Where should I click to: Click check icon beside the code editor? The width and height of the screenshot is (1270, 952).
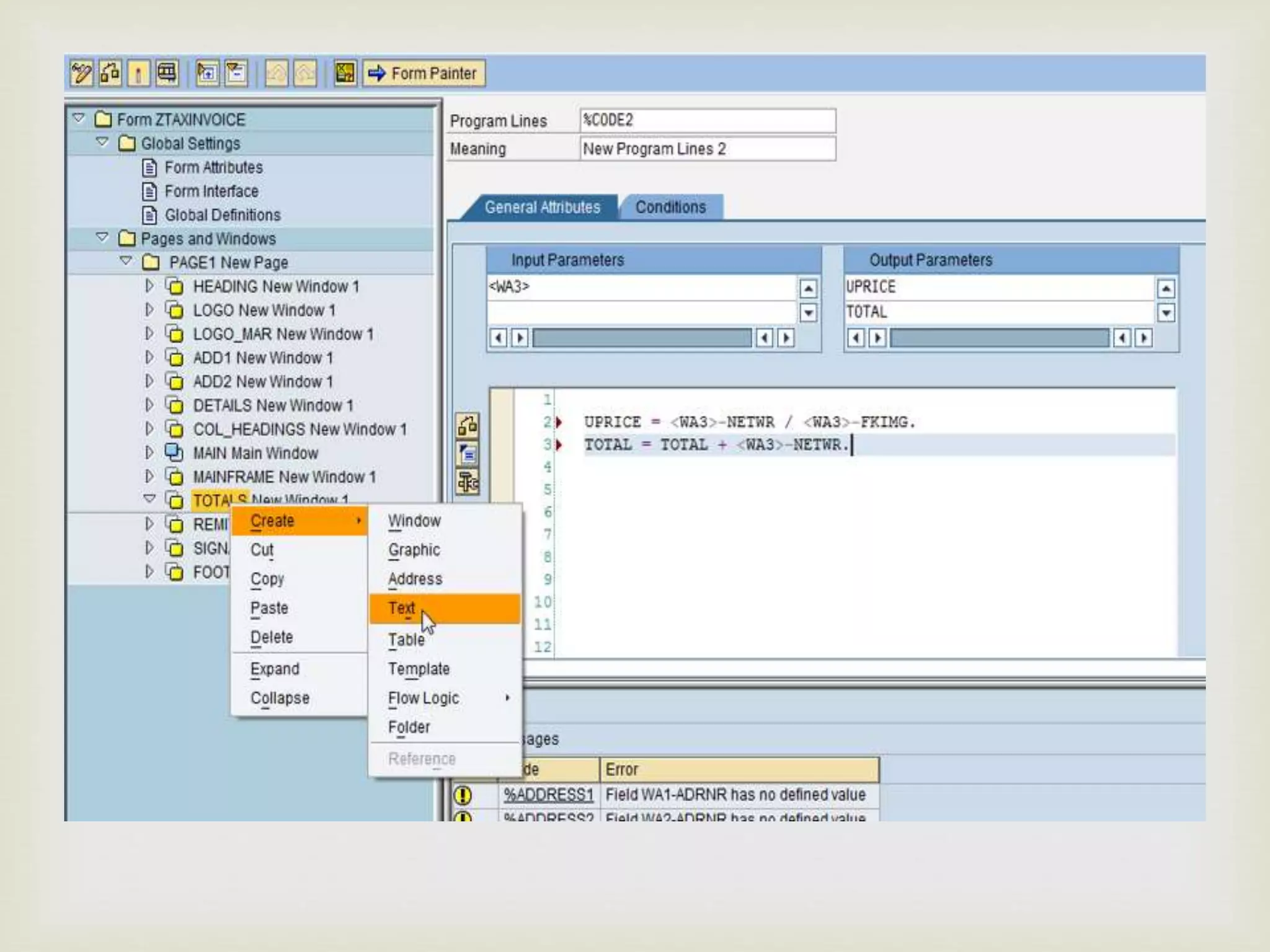coord(468,426)
